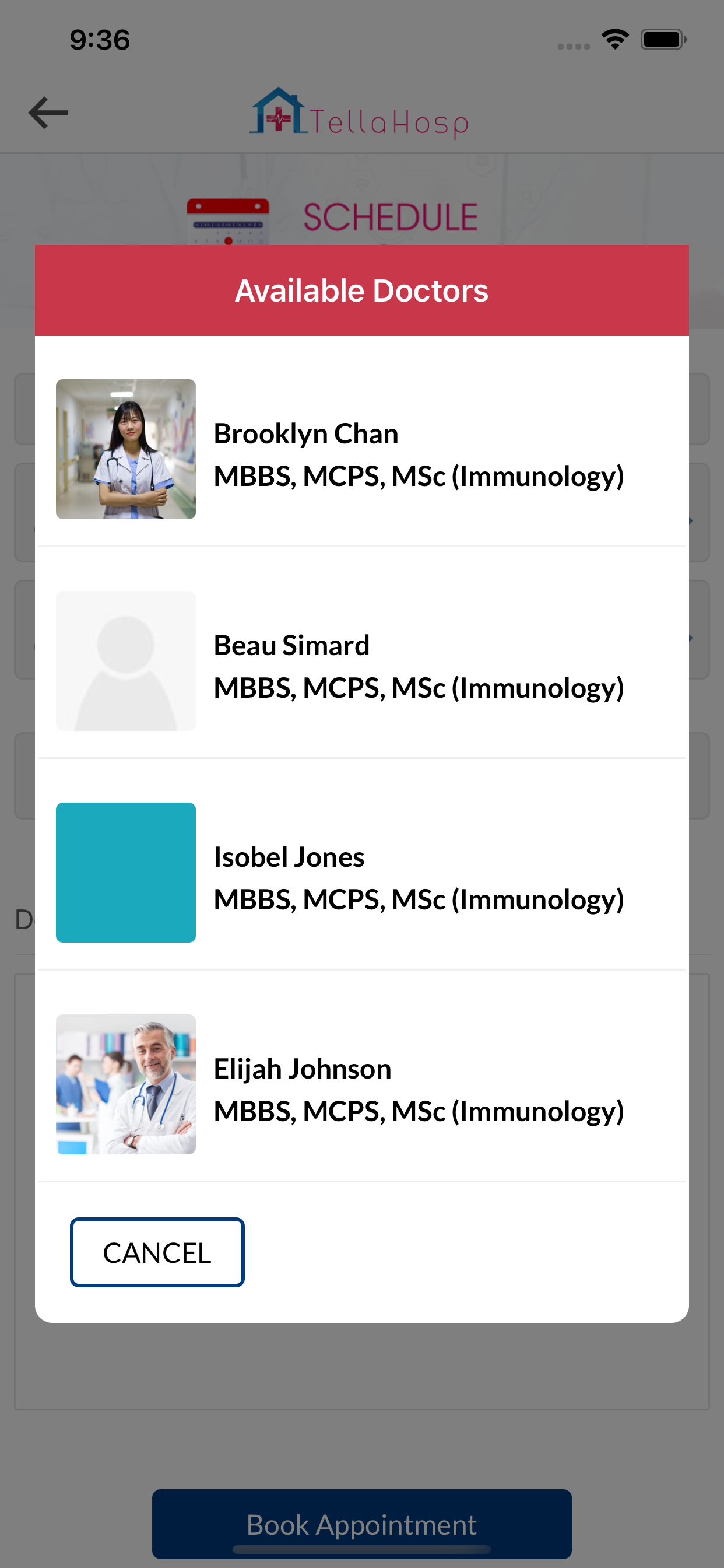Tap the home indicator bar
This screenshot has height=1568, width=724.
[x=361, y=1549]
